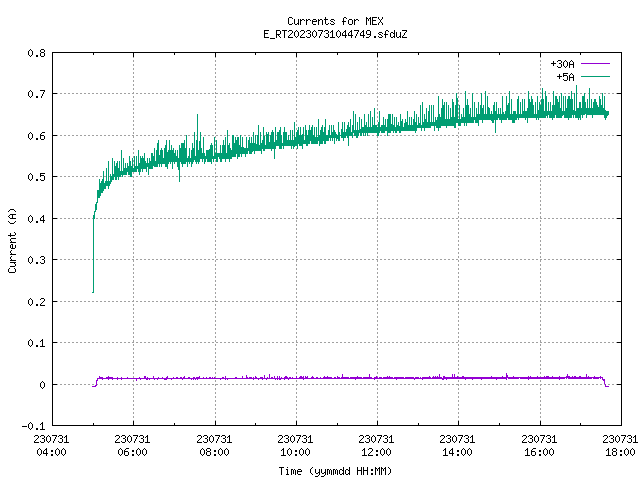Click the 04:00 time tick label
This screenshot has width=640, height=480.
[51, 452]
